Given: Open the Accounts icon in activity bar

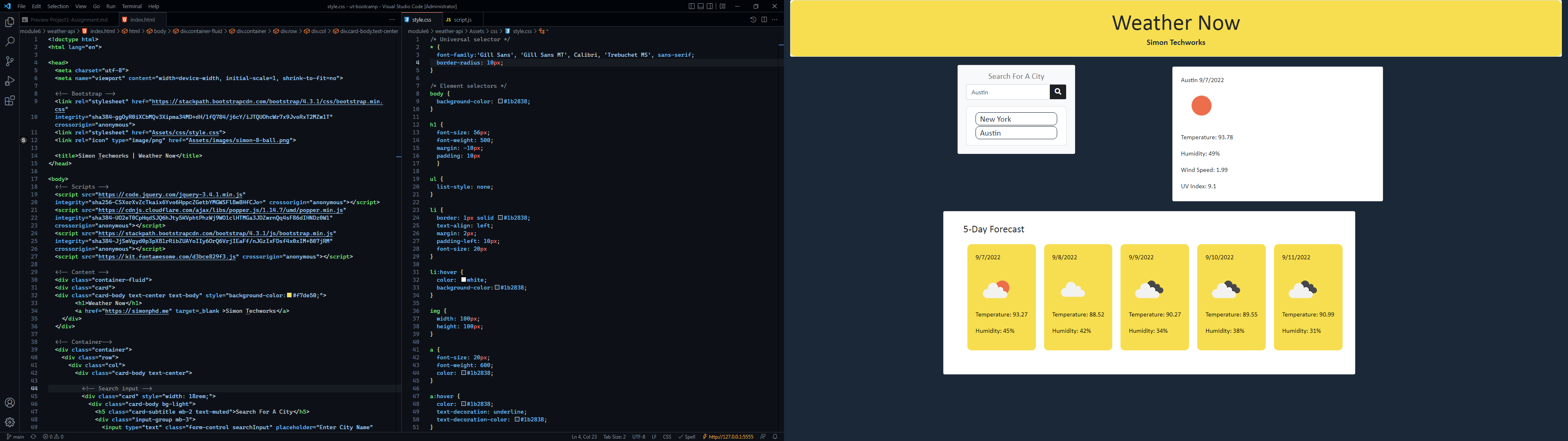Looking at the screenshot, I should [9, 402].
